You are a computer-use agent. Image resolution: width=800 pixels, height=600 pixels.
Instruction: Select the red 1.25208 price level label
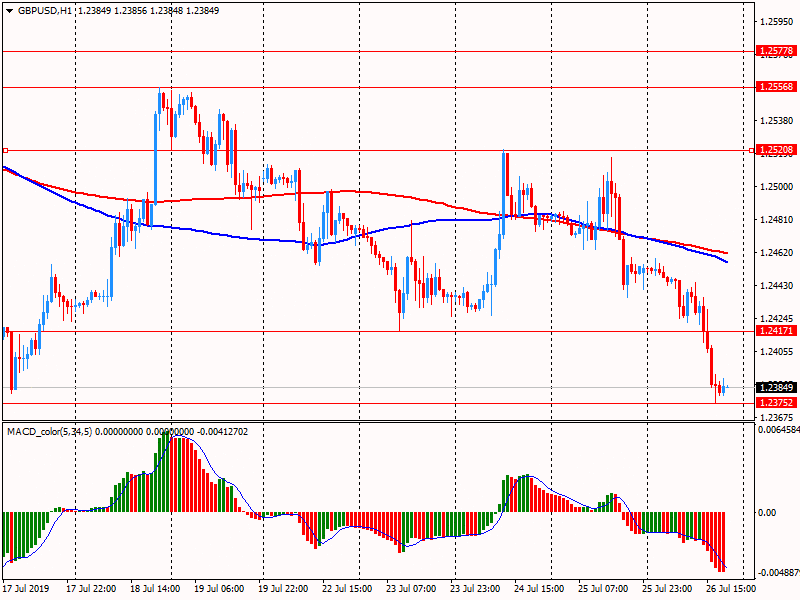pos(776,150)
